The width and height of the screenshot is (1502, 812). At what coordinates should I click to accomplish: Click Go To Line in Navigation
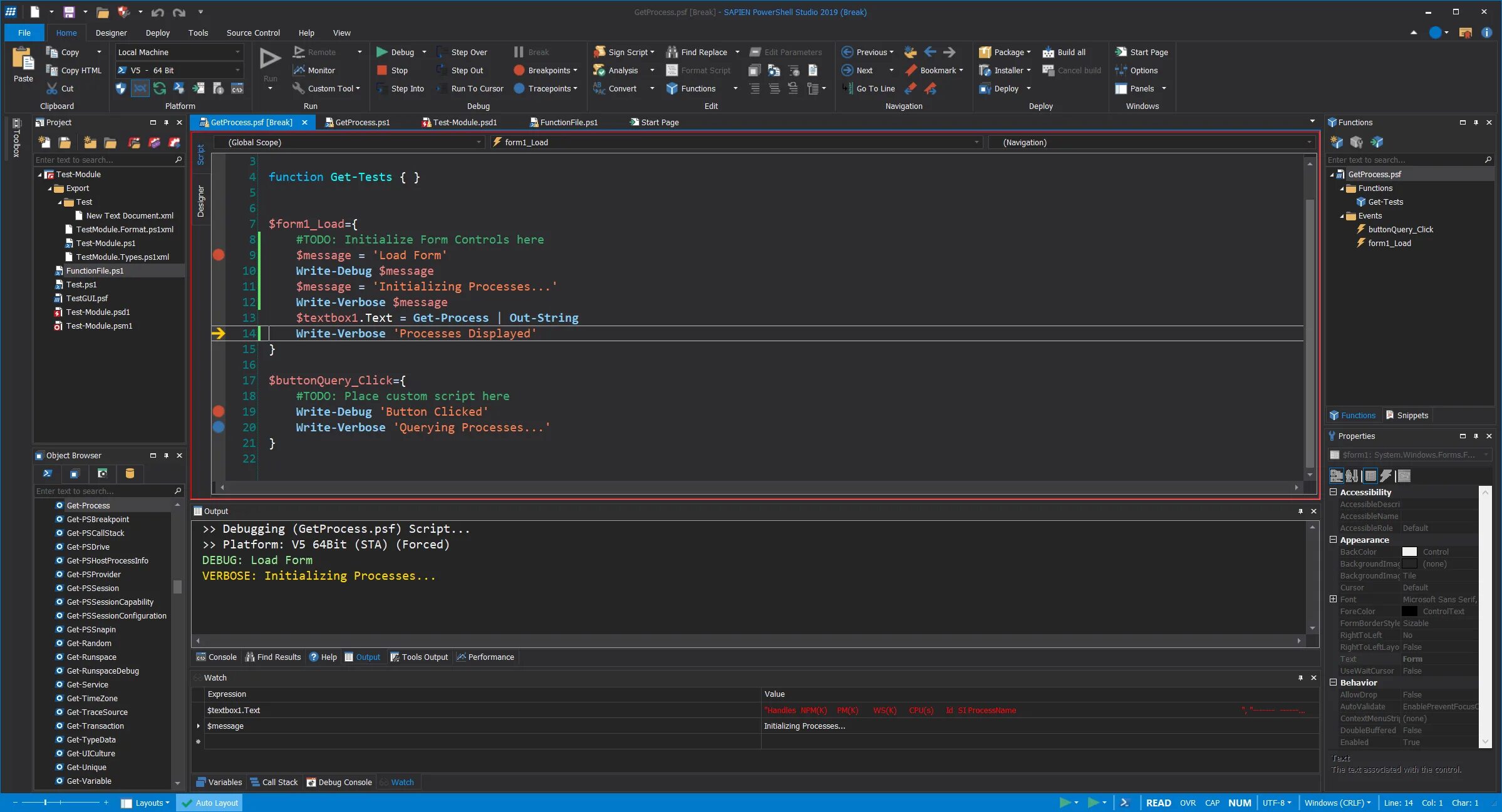point(869,89)
